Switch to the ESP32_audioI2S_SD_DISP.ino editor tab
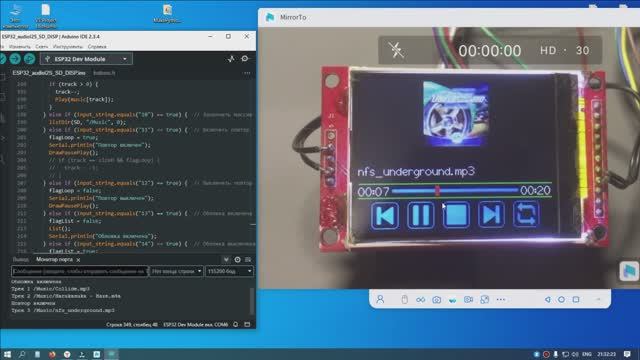This screenshot has width=640, height=360. (49, 73)
